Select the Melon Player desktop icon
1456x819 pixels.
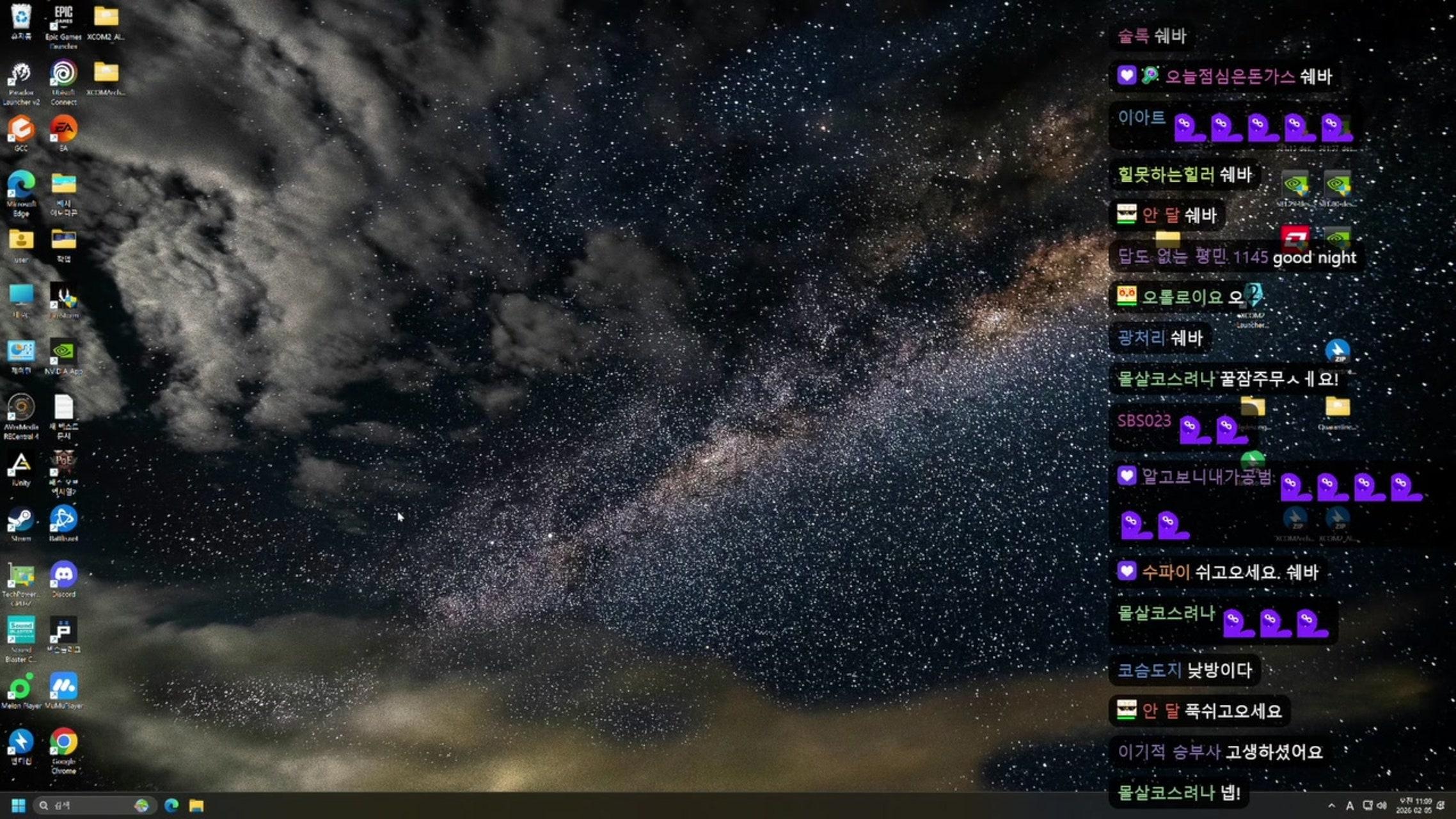(20, 688)
